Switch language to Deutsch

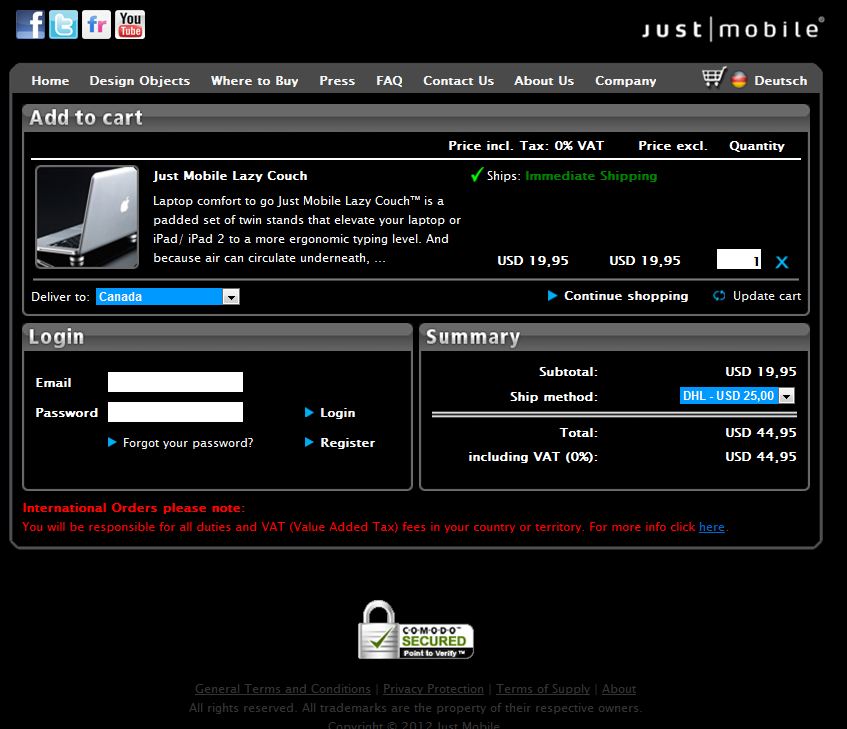click(x=781, y=81)
